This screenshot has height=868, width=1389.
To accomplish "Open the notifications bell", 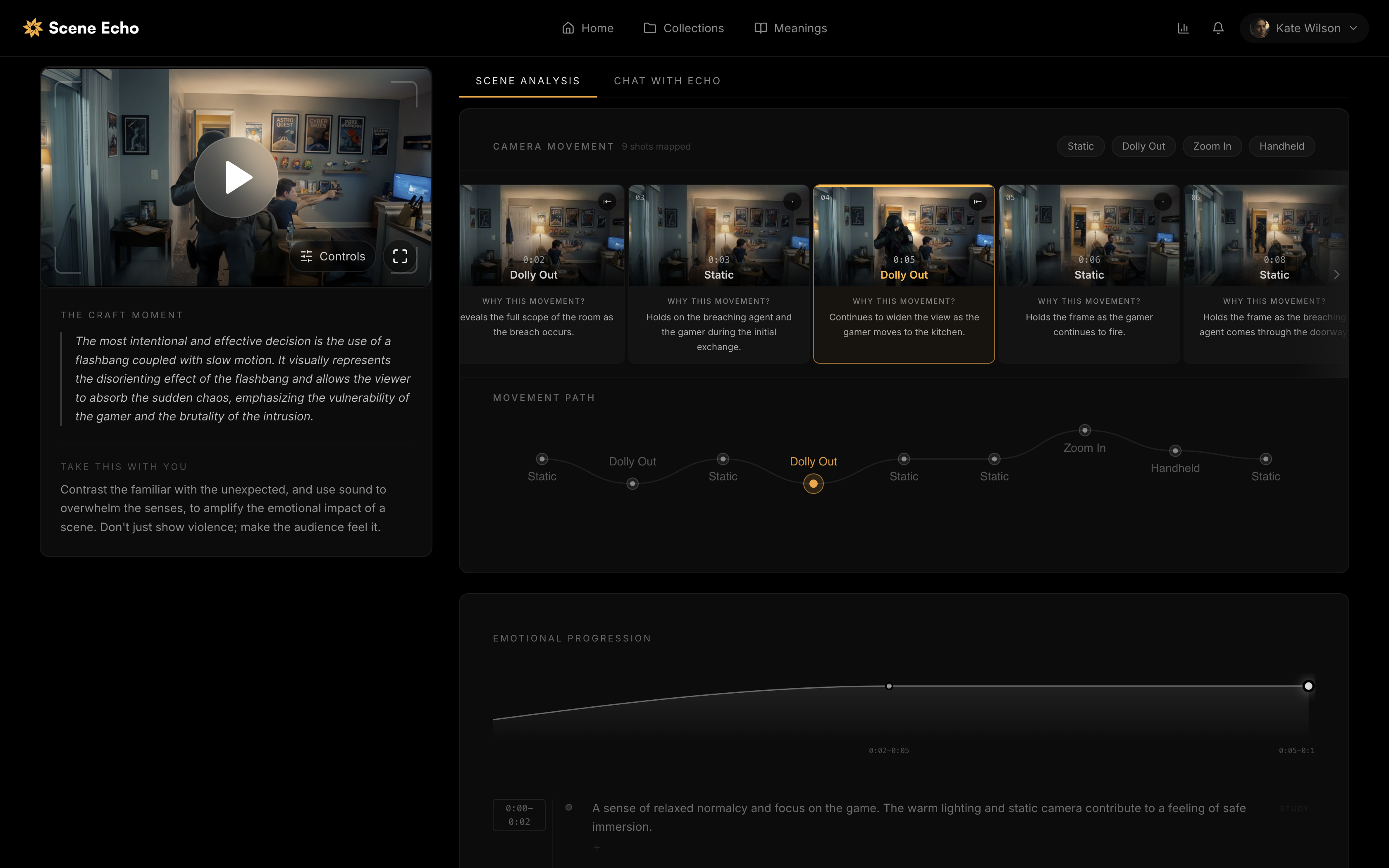I will click(x=1218, y=28).
